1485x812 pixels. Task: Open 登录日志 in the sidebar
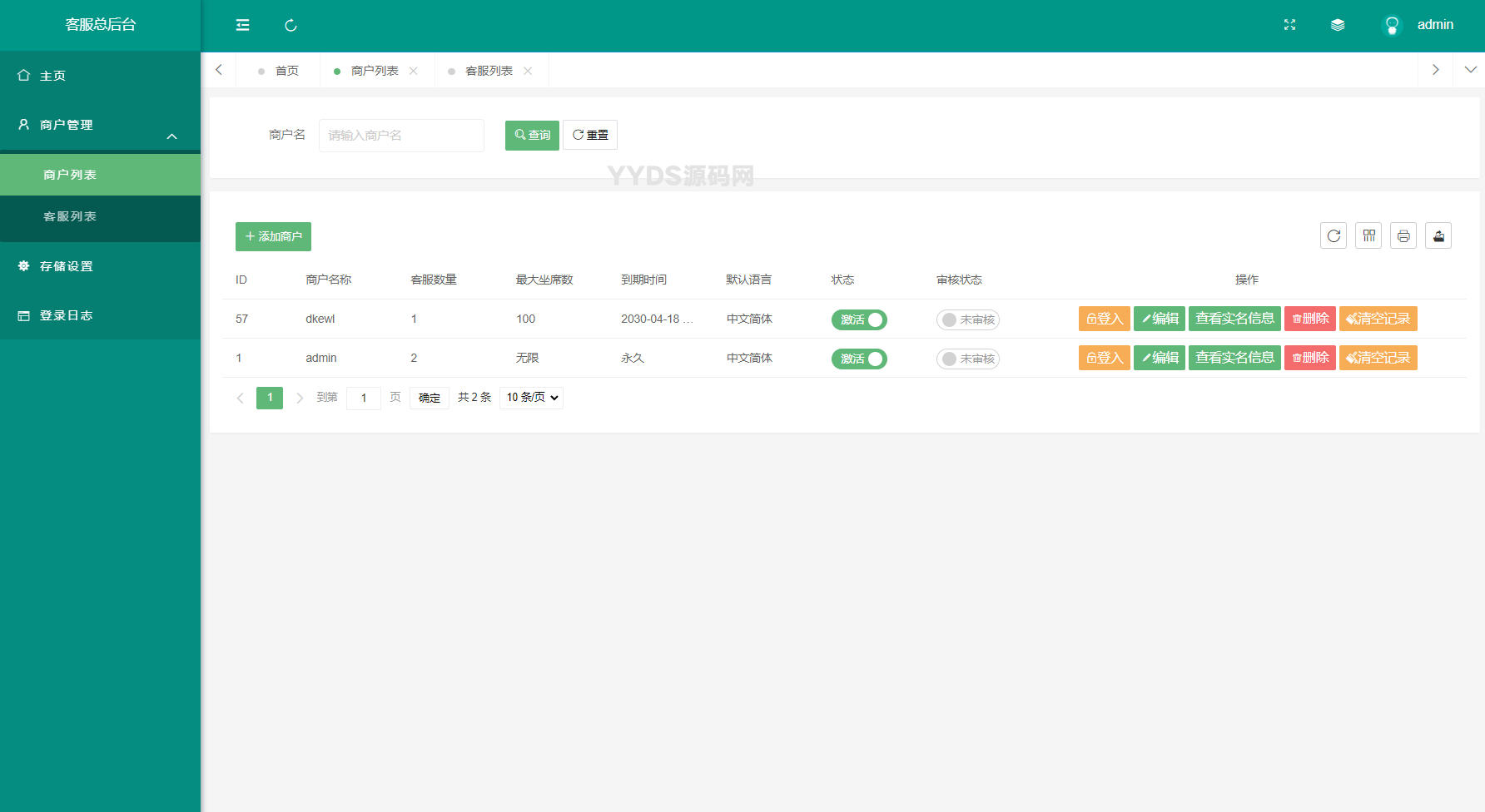(x=67, y=315)
